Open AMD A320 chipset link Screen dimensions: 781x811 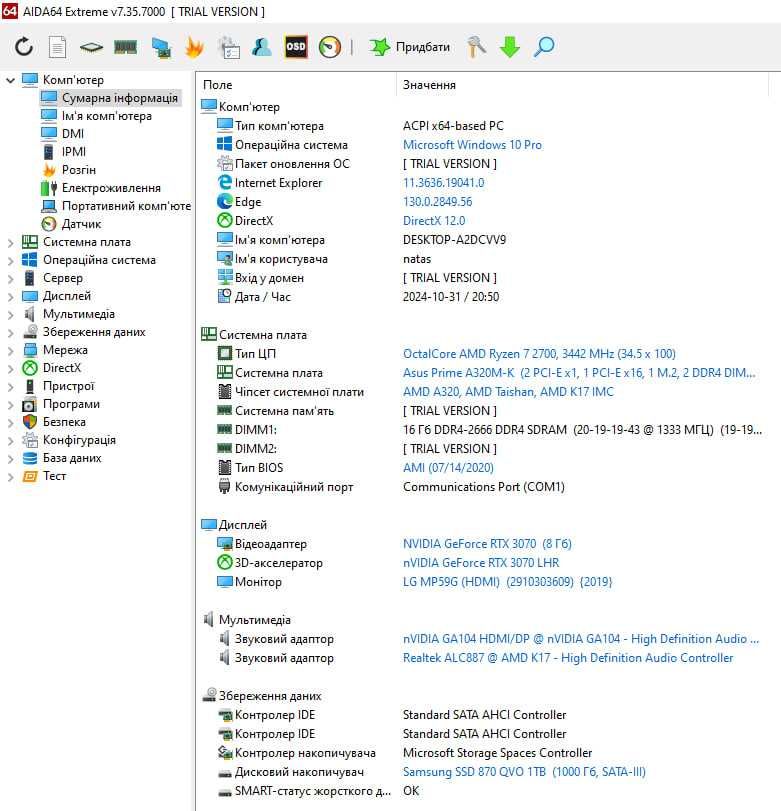pyautogui.click(x=508, y=392)
